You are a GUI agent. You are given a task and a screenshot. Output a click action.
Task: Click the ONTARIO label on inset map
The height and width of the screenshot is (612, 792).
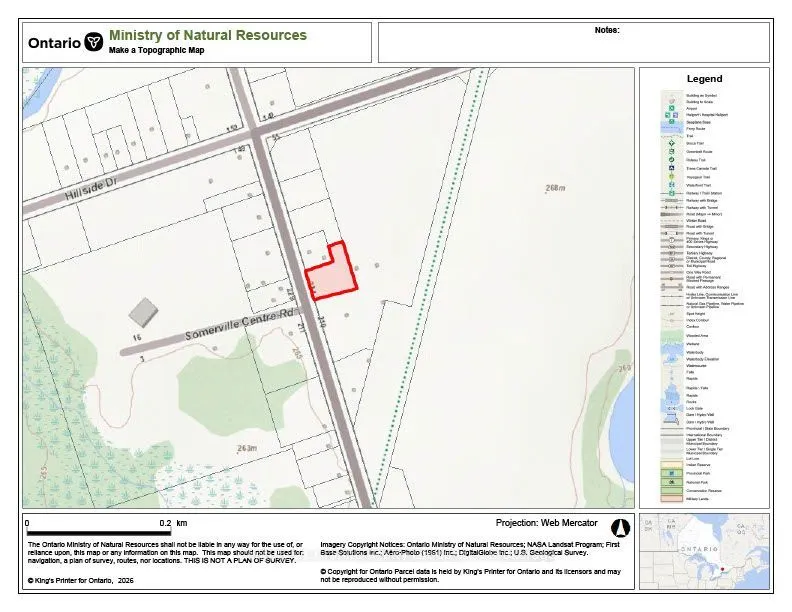700,548
